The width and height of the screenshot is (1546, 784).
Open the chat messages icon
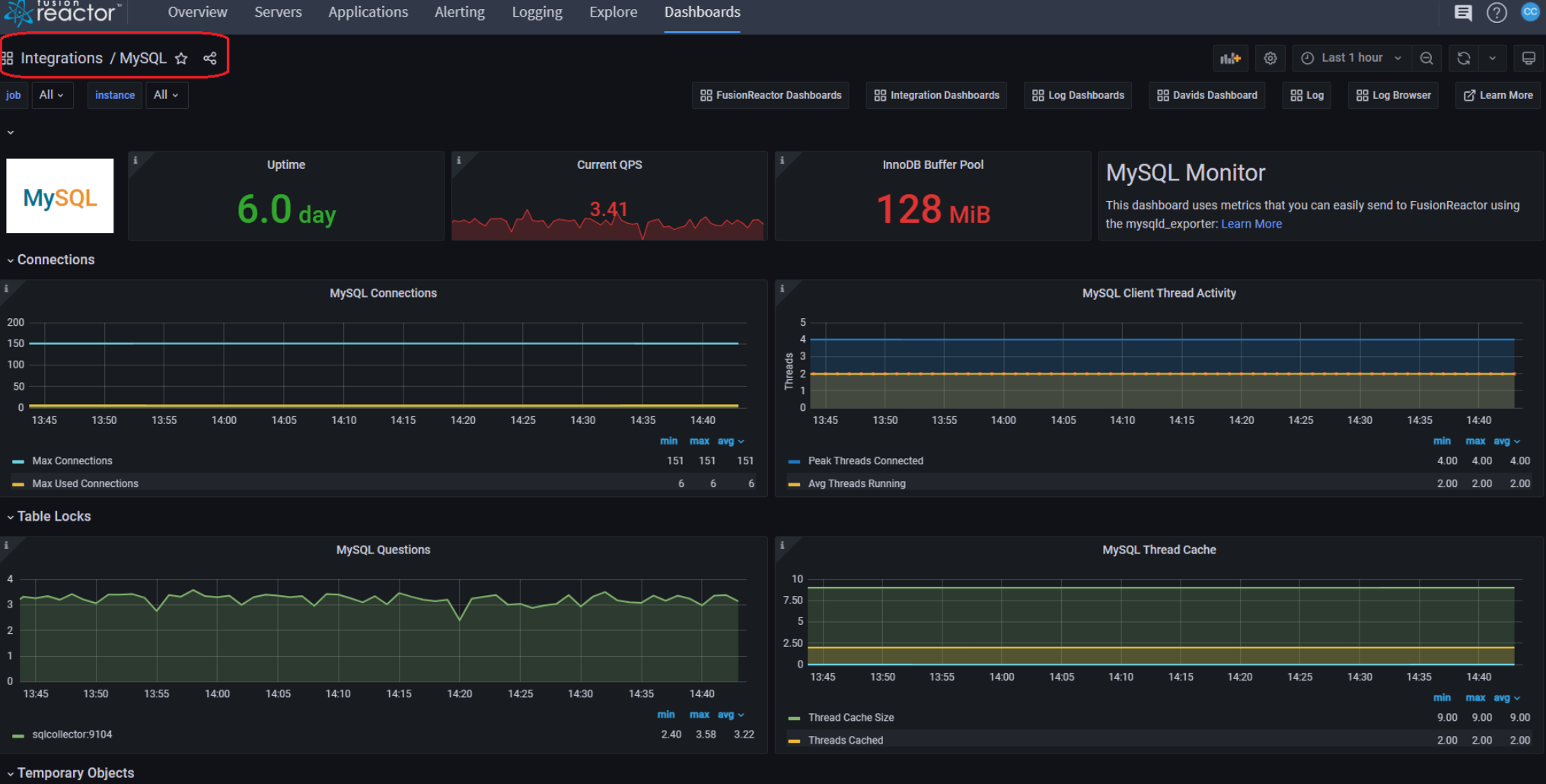coord(1462,13)
